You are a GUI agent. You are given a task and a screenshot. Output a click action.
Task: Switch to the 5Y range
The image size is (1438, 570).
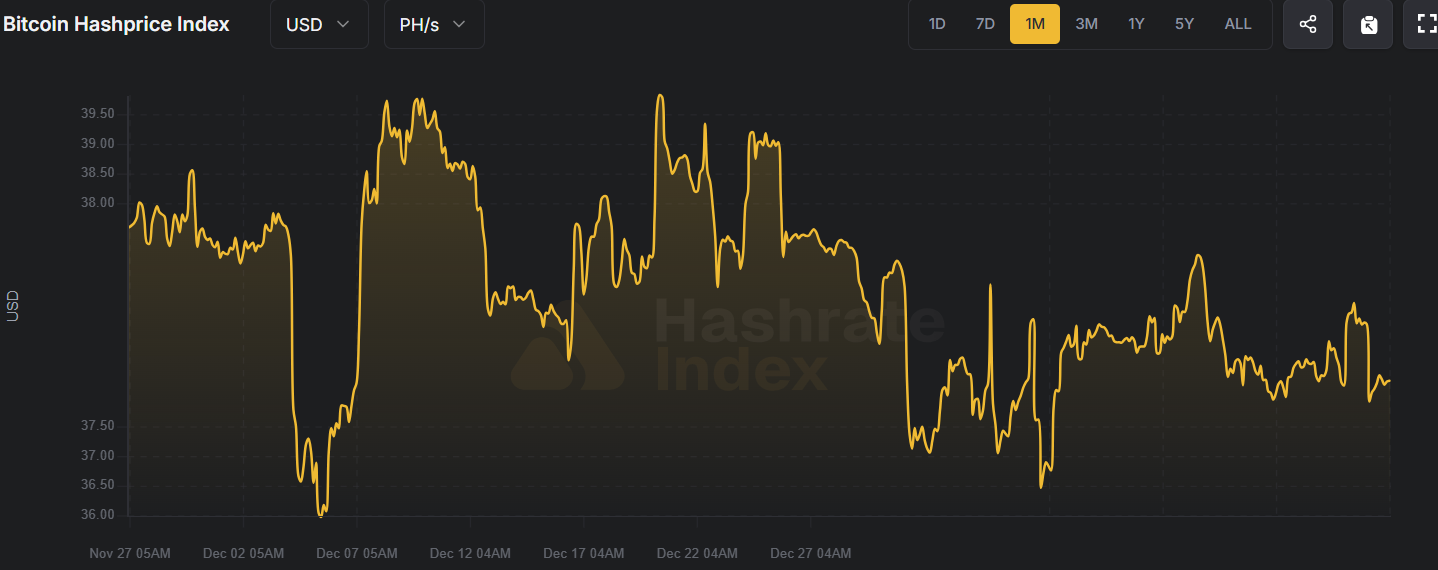tap(1184, 24)
